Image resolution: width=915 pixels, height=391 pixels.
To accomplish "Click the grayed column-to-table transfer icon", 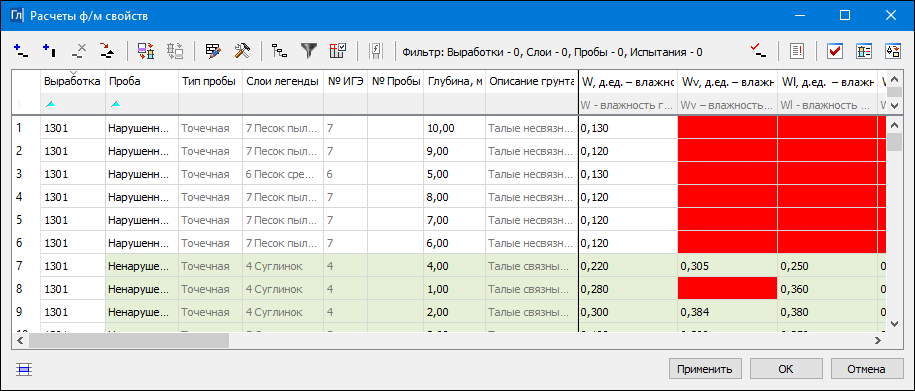I will tap(174, 51).
